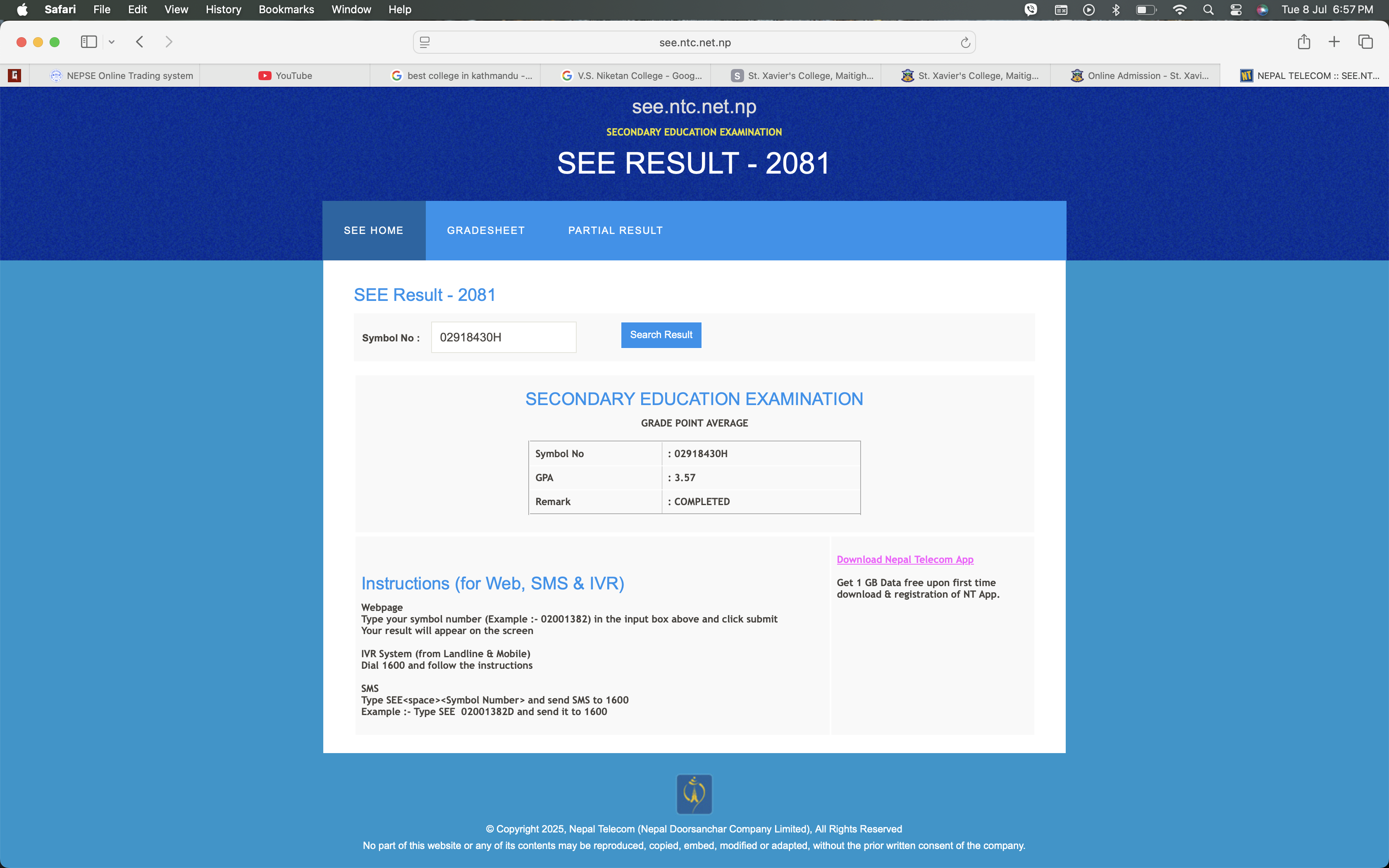Open the Download Nepal Telecom App link

click(x=905, y=559)
